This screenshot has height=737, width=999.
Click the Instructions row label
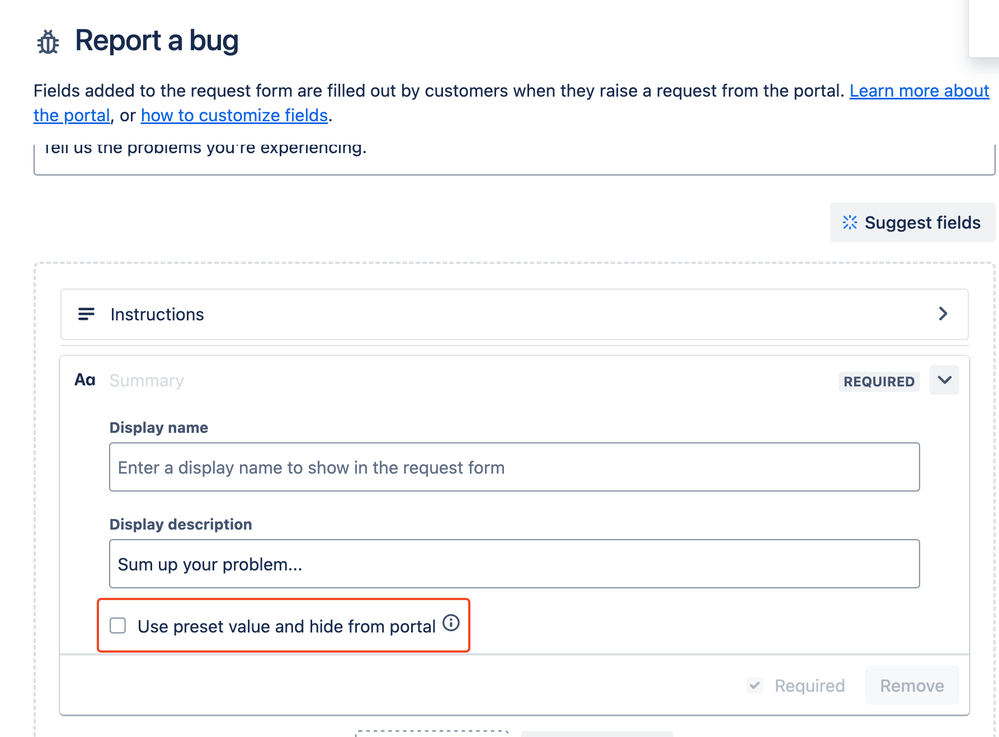pos(157,314)
